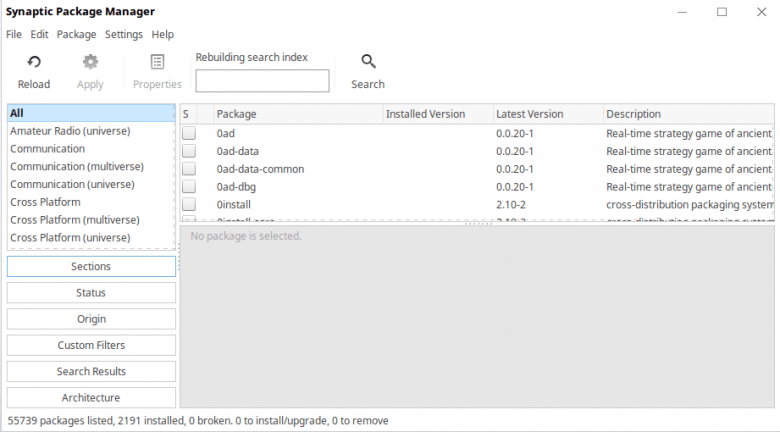
Task: Click the Search magnifier icon
Action: point(368,62)
